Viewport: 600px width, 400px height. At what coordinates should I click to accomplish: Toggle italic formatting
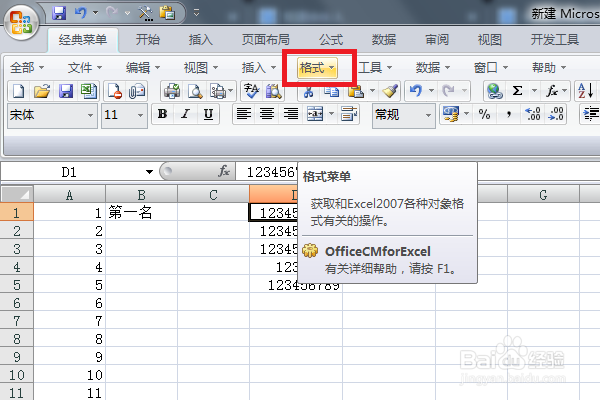pos(186,114)
